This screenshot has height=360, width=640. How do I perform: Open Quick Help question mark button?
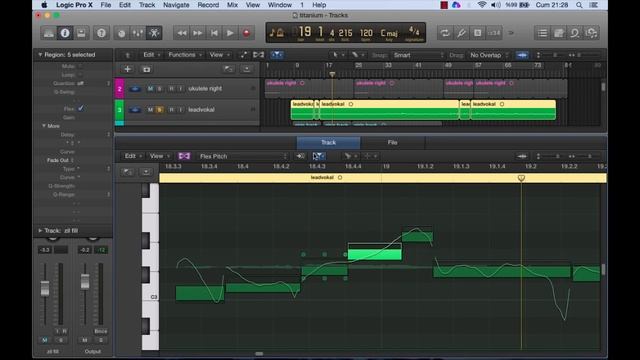point(101,33)
